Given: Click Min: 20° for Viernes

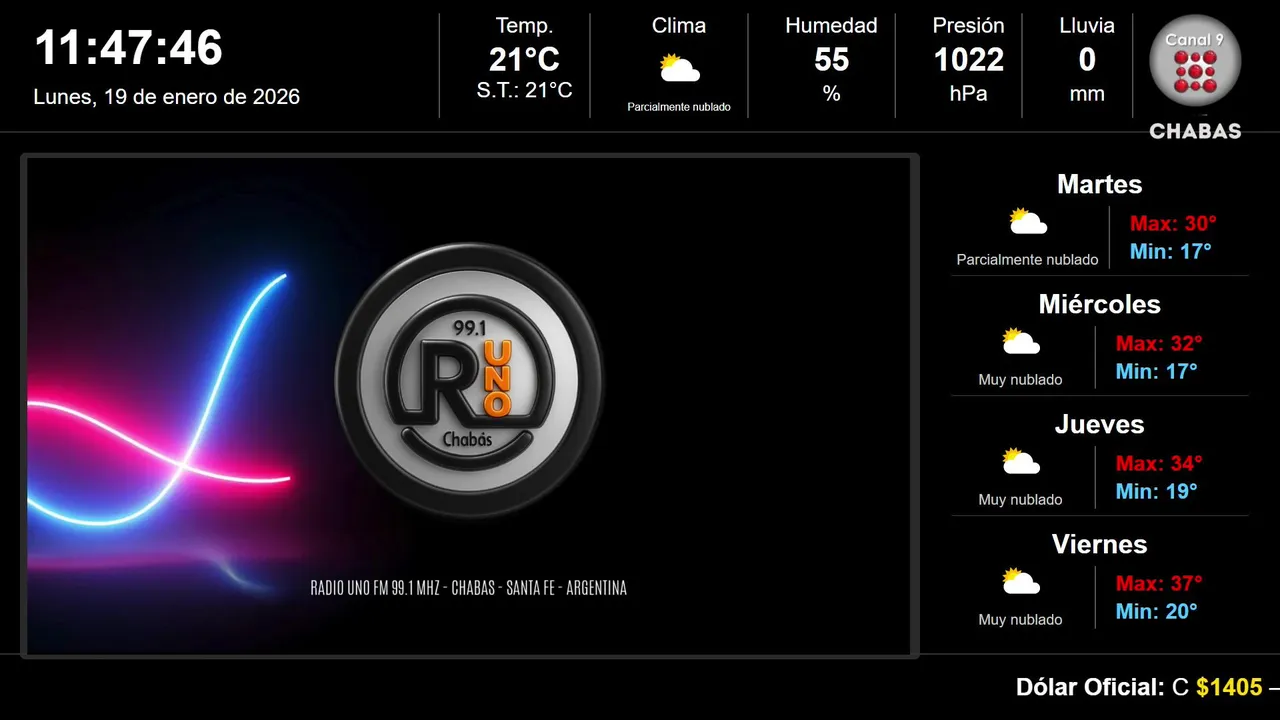Looking at the screenshot, I should coord(1156,612).
